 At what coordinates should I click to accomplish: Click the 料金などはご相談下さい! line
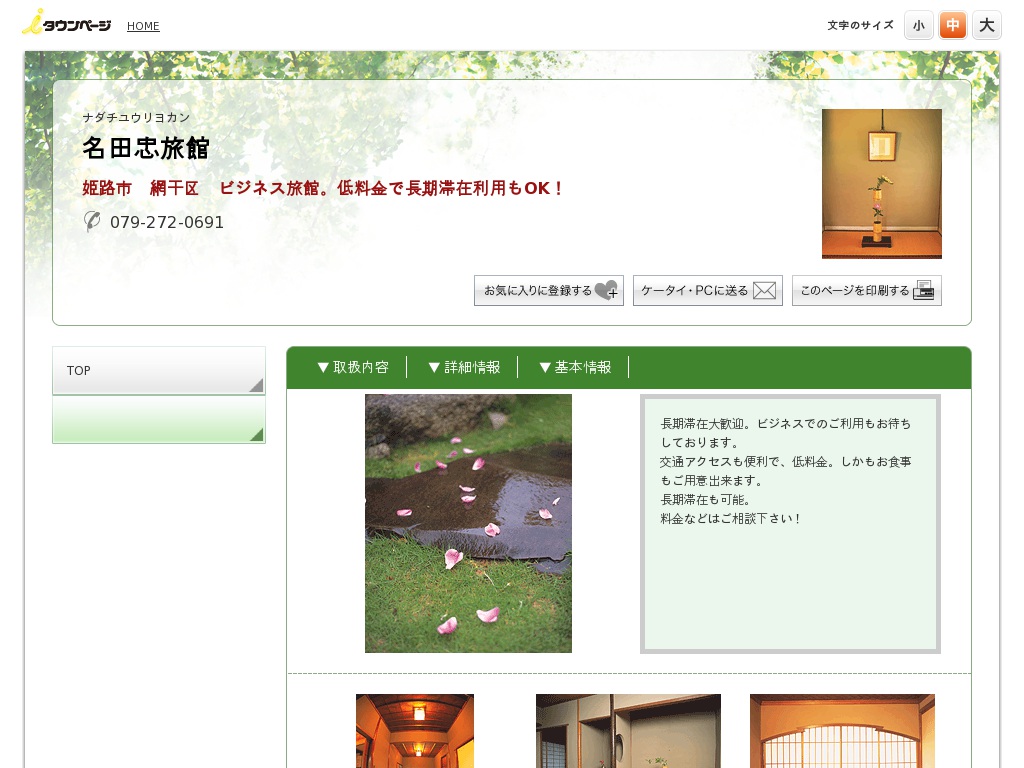(730, 519)
